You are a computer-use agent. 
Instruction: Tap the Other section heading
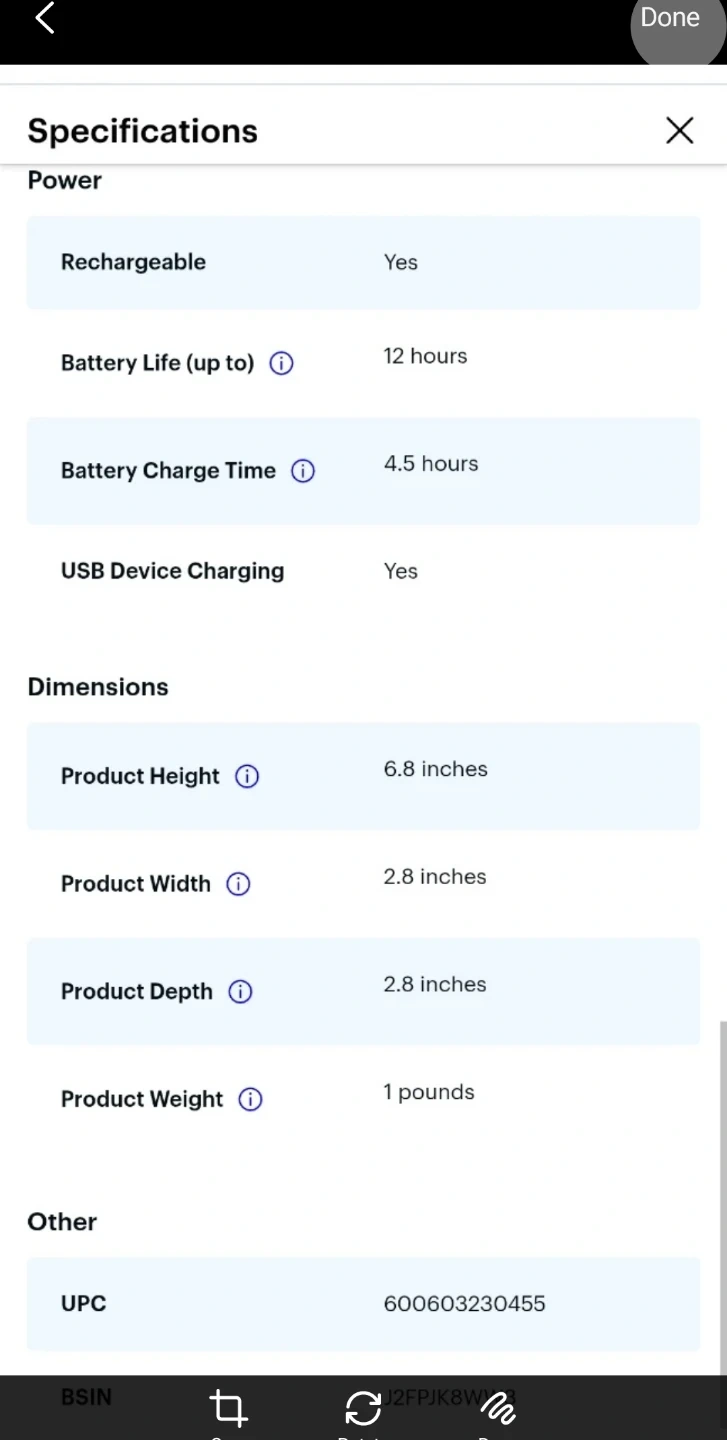click(62, 1222)
